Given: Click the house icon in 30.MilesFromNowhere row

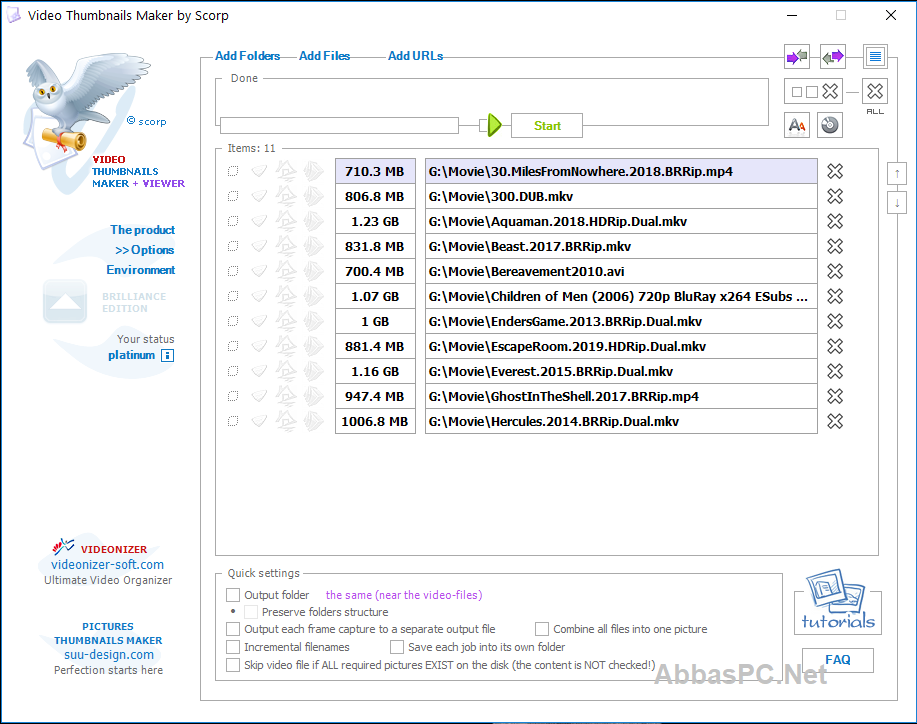Looking at the screenshot, I should click(286, 171).
